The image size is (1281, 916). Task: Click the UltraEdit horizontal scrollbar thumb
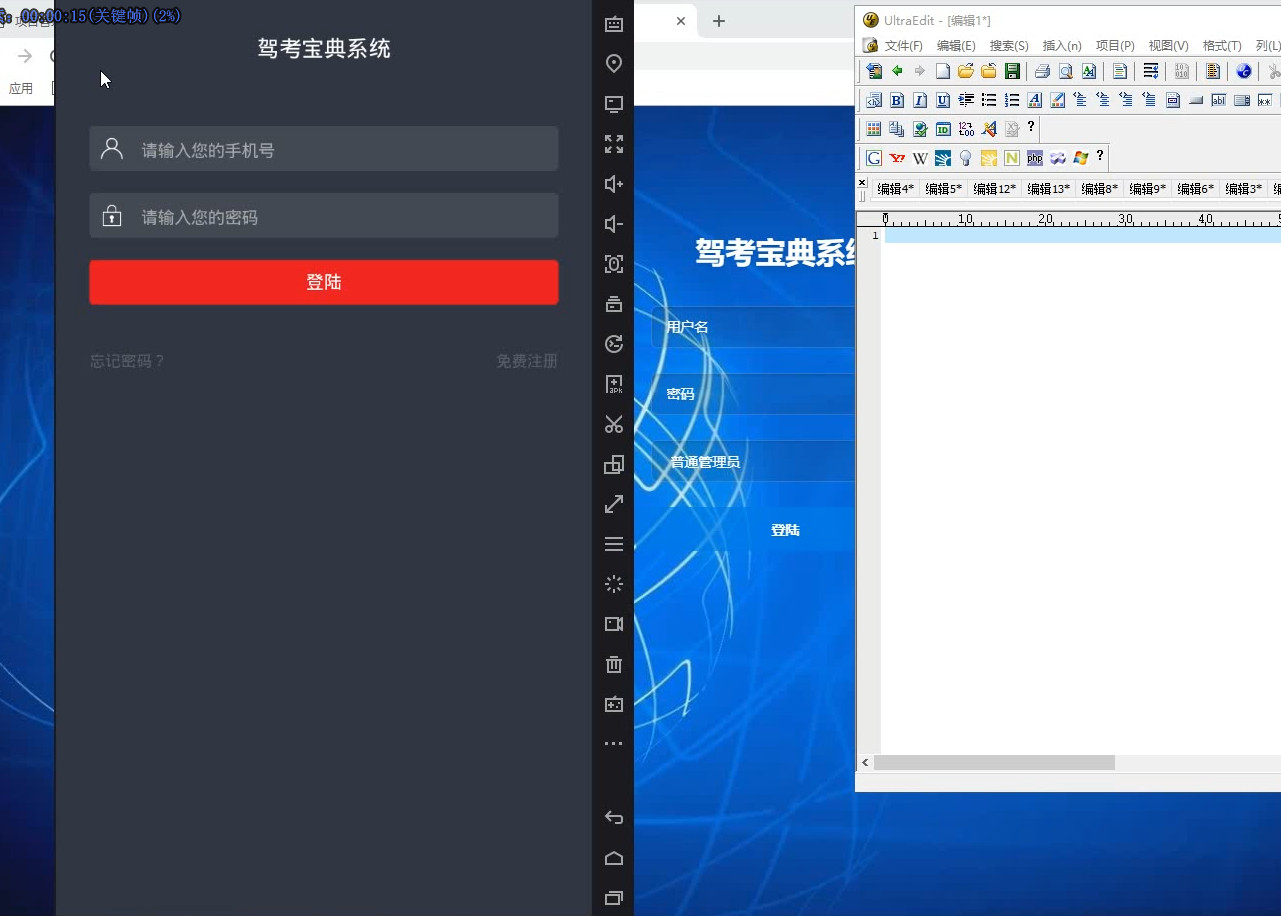pos(994,763)
